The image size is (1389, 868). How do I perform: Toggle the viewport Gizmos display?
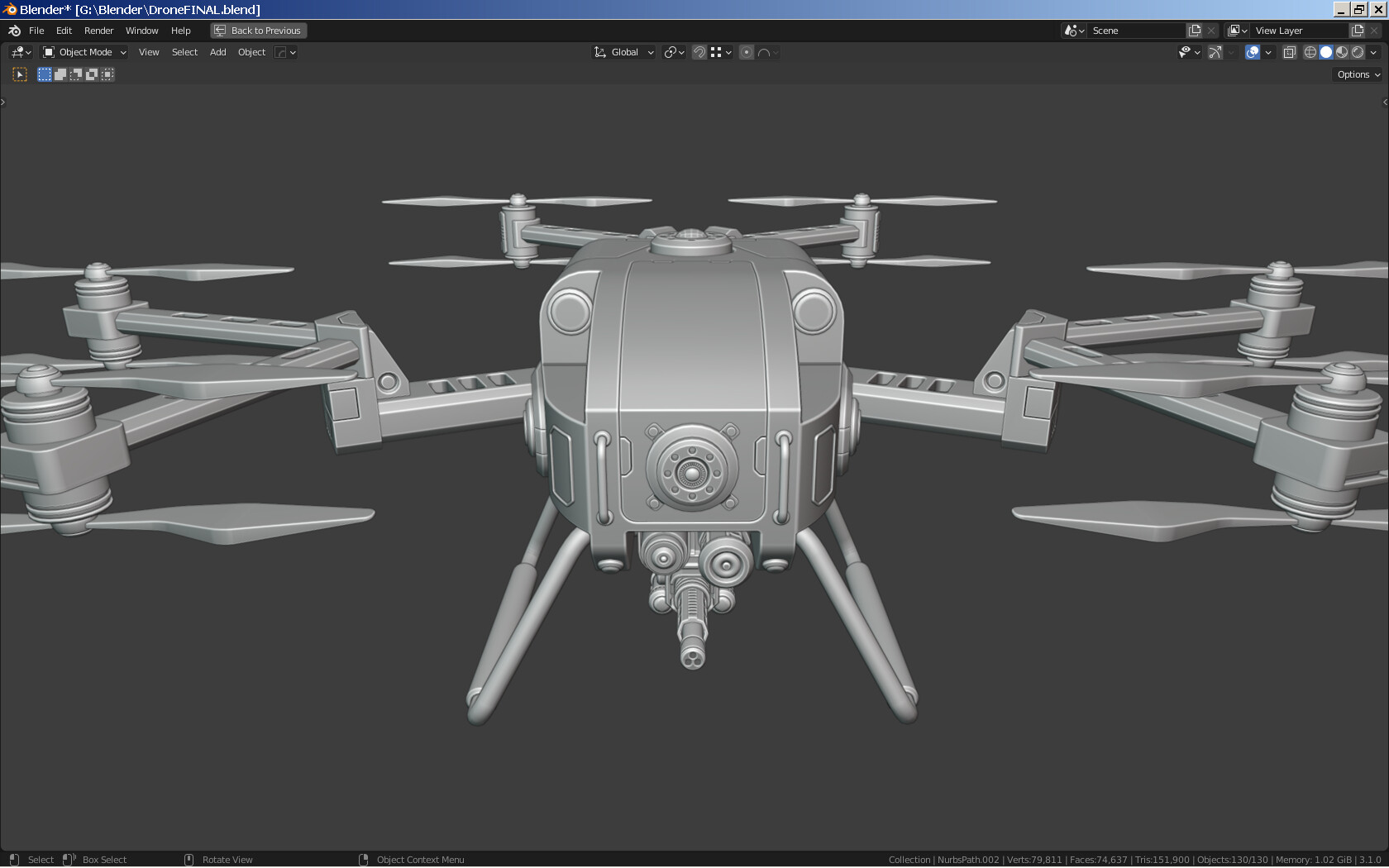(1214, 52)
